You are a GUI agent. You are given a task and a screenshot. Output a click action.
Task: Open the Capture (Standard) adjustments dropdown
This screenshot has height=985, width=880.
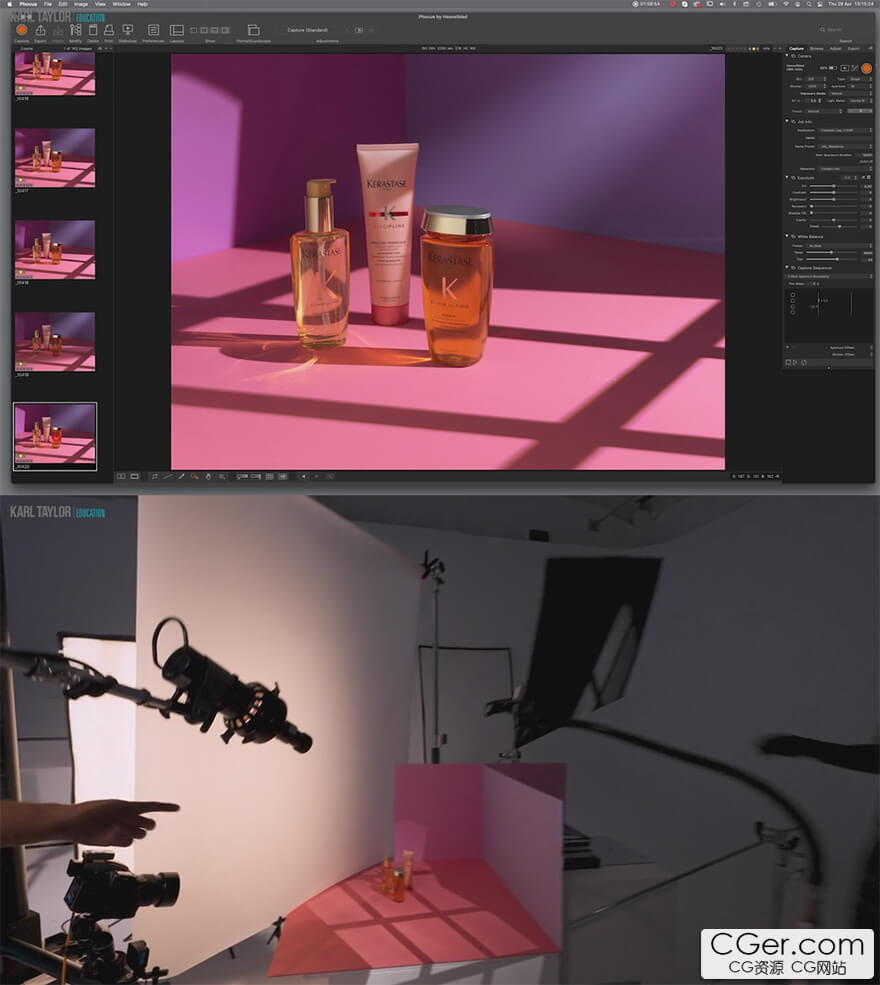pos(317,30)
